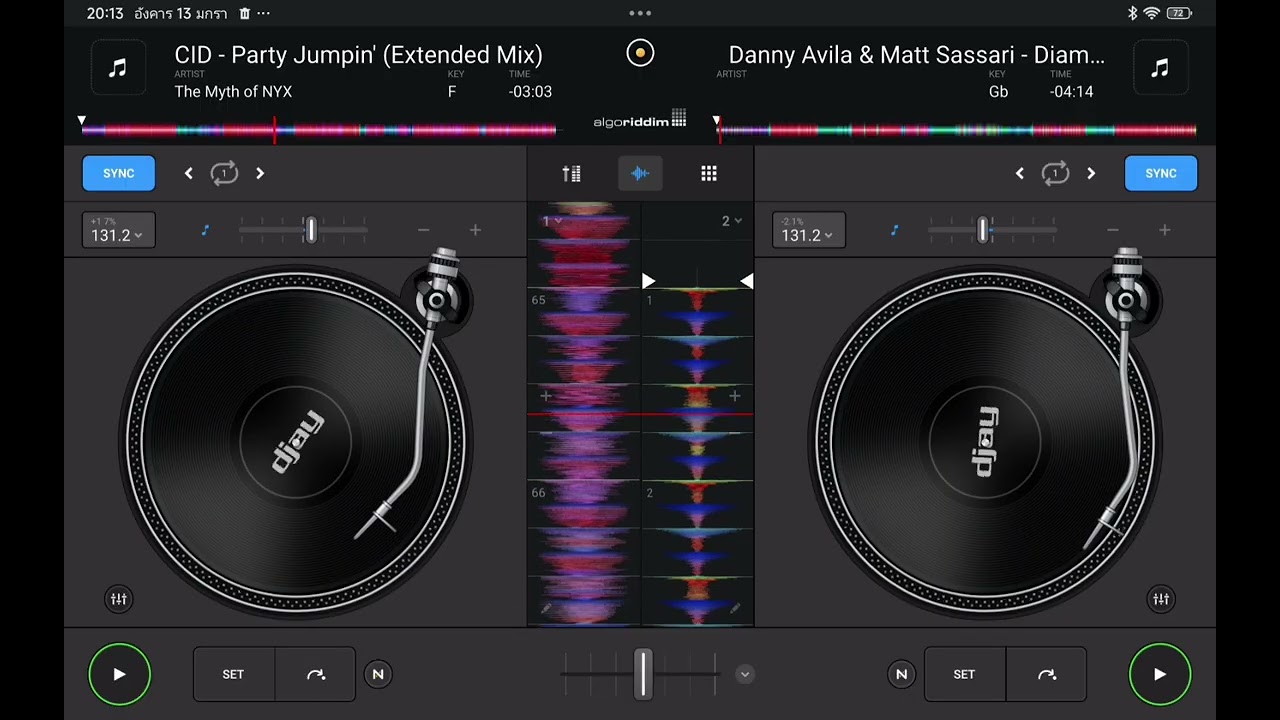The image size is (1280, 720).
Task: Pitch bend plus on left deck
Action: tap(475, 230)
